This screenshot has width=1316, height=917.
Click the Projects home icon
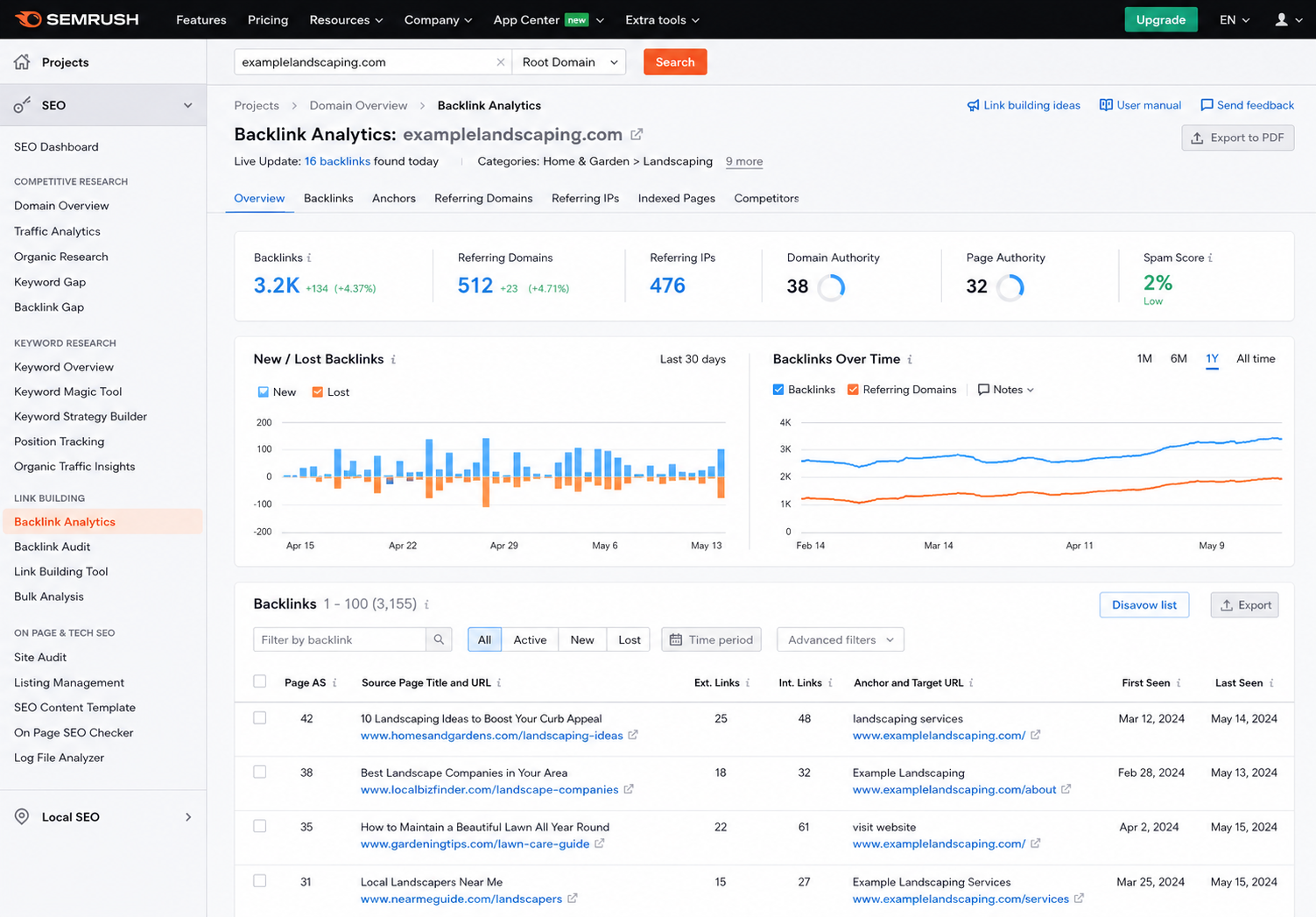(x=22, y=61)
